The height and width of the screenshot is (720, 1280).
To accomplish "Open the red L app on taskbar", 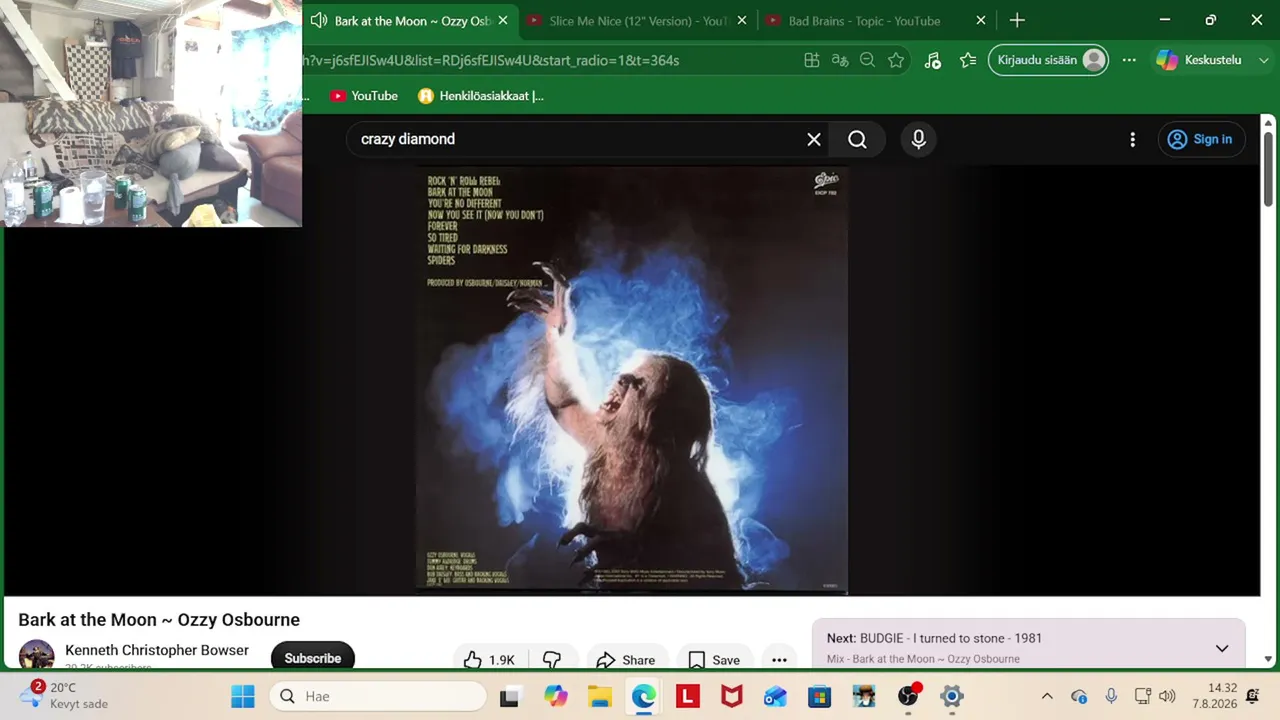I will [x=687, y=696].
